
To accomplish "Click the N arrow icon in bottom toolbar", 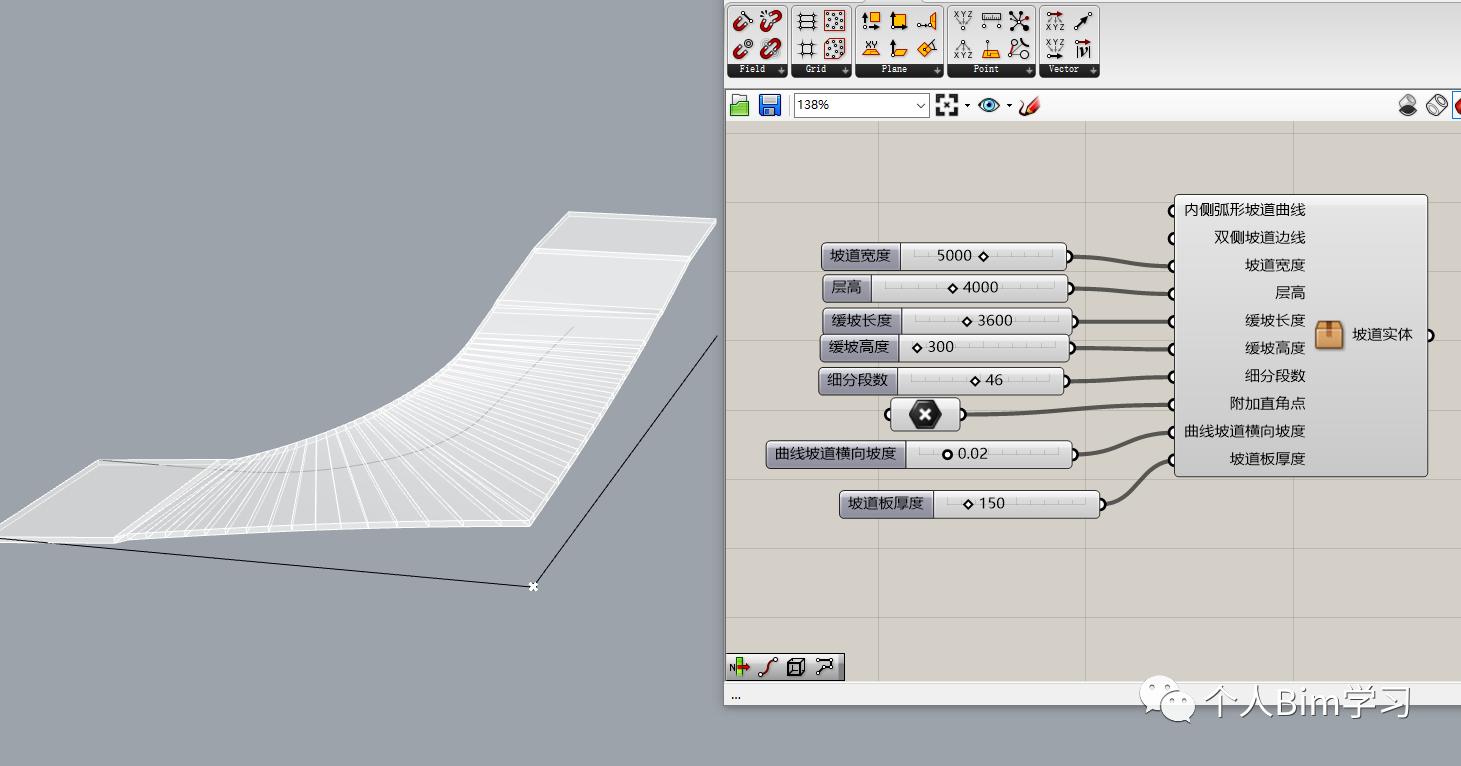I will tap(740, 667).
